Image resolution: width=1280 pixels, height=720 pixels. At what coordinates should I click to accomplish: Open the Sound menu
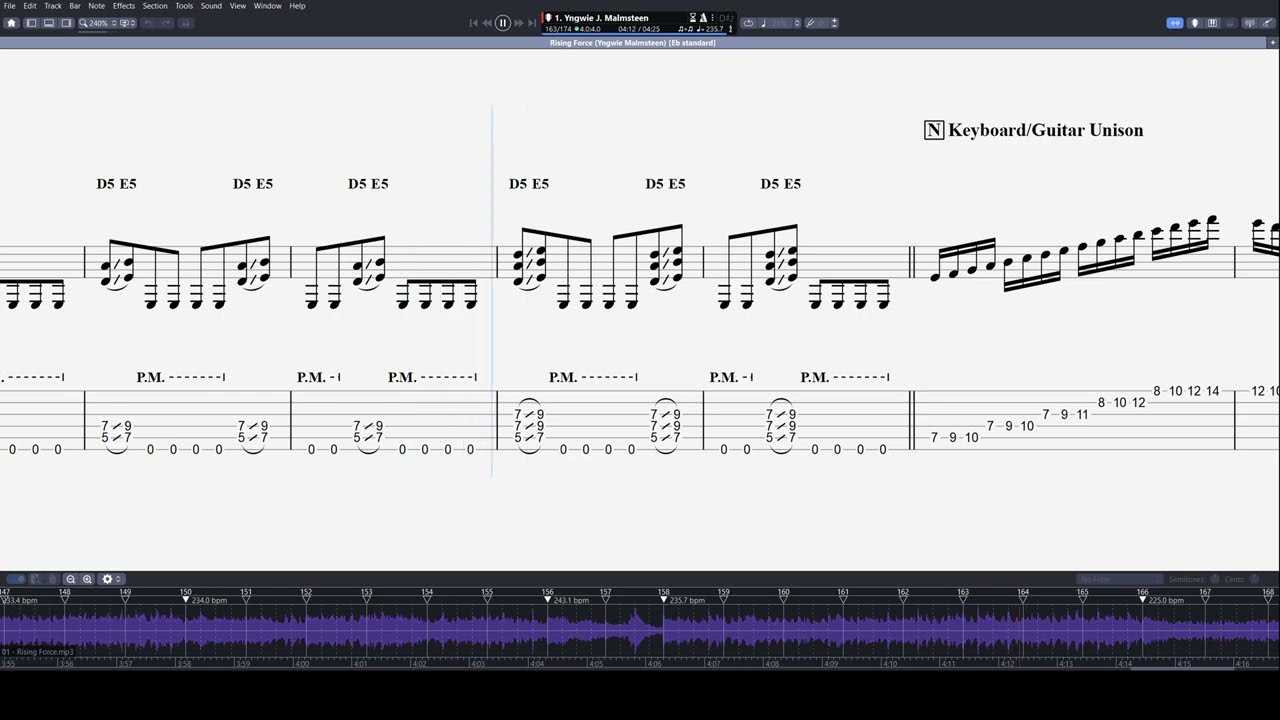click(211, 6)
